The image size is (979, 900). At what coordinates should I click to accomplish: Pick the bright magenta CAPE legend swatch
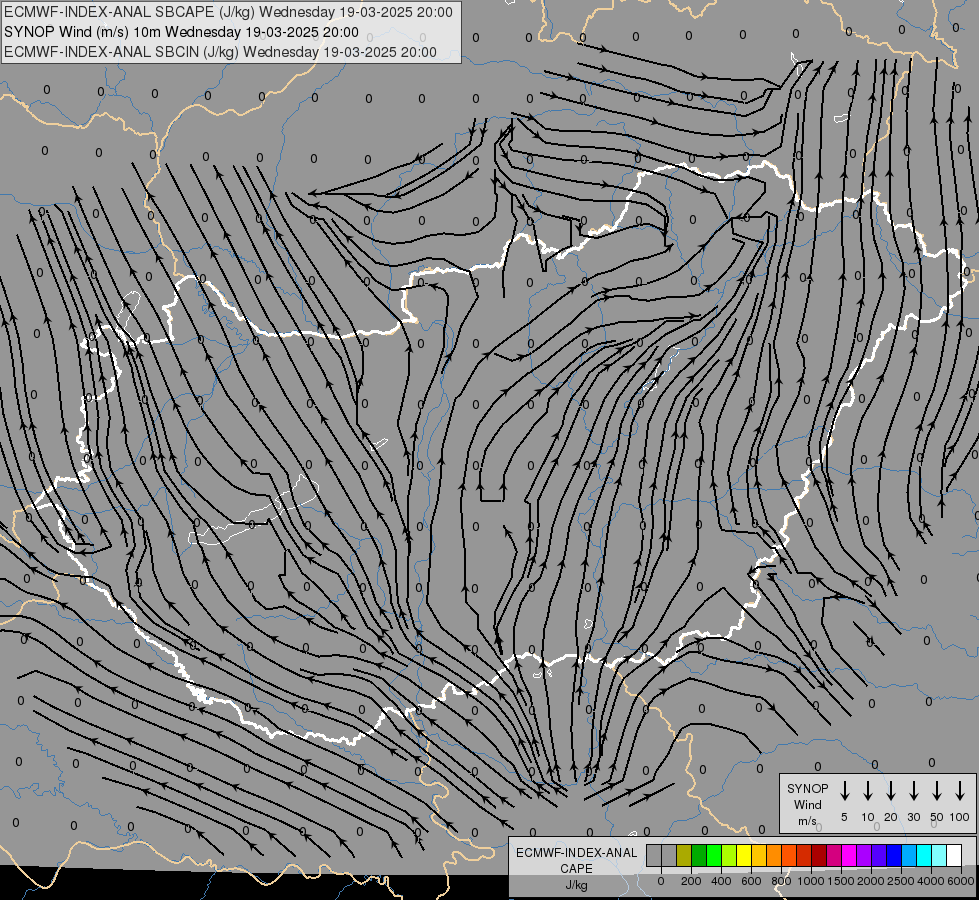click(850, 855)
